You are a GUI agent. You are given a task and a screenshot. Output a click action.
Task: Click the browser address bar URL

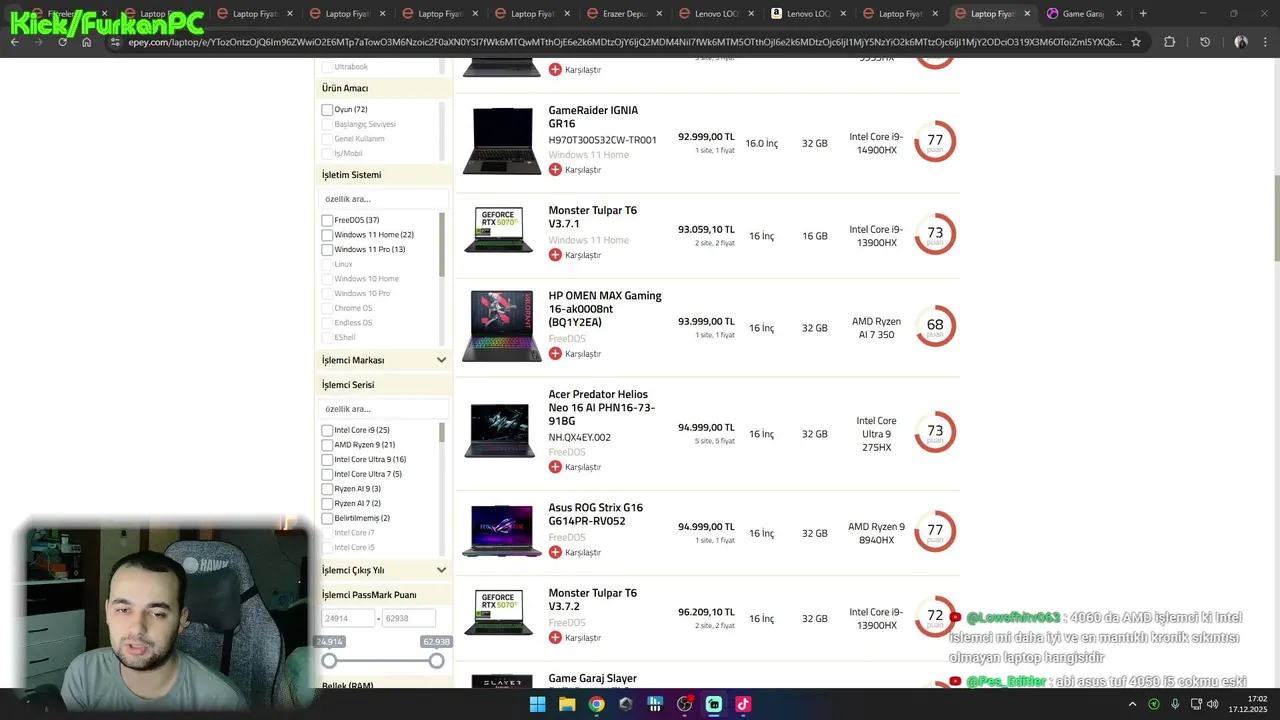click(x=625, y=42)
